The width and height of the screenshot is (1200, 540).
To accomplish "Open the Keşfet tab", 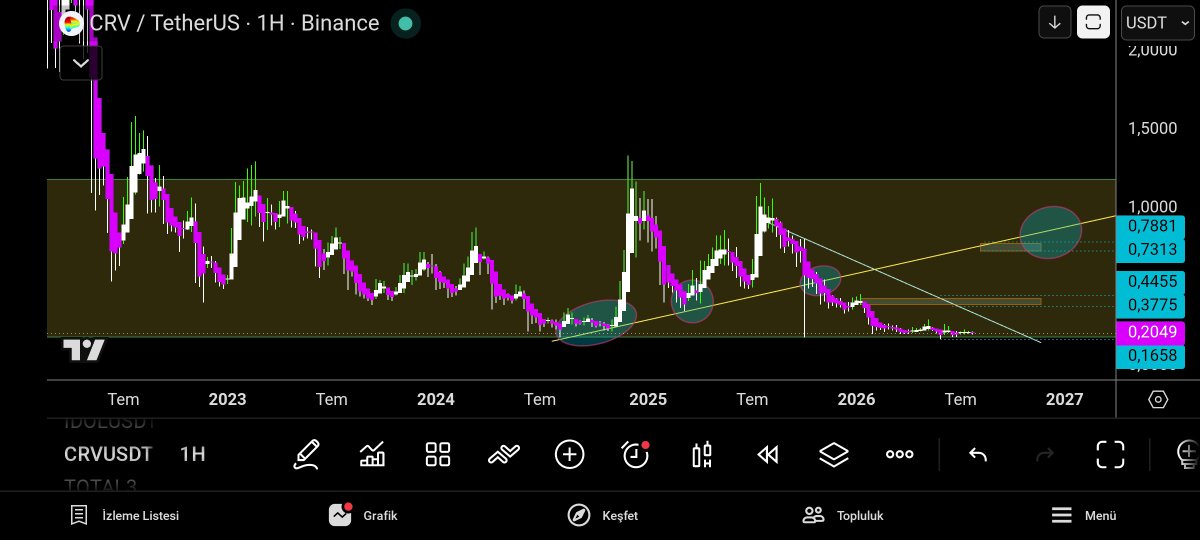I will click(x=603, y=516).
